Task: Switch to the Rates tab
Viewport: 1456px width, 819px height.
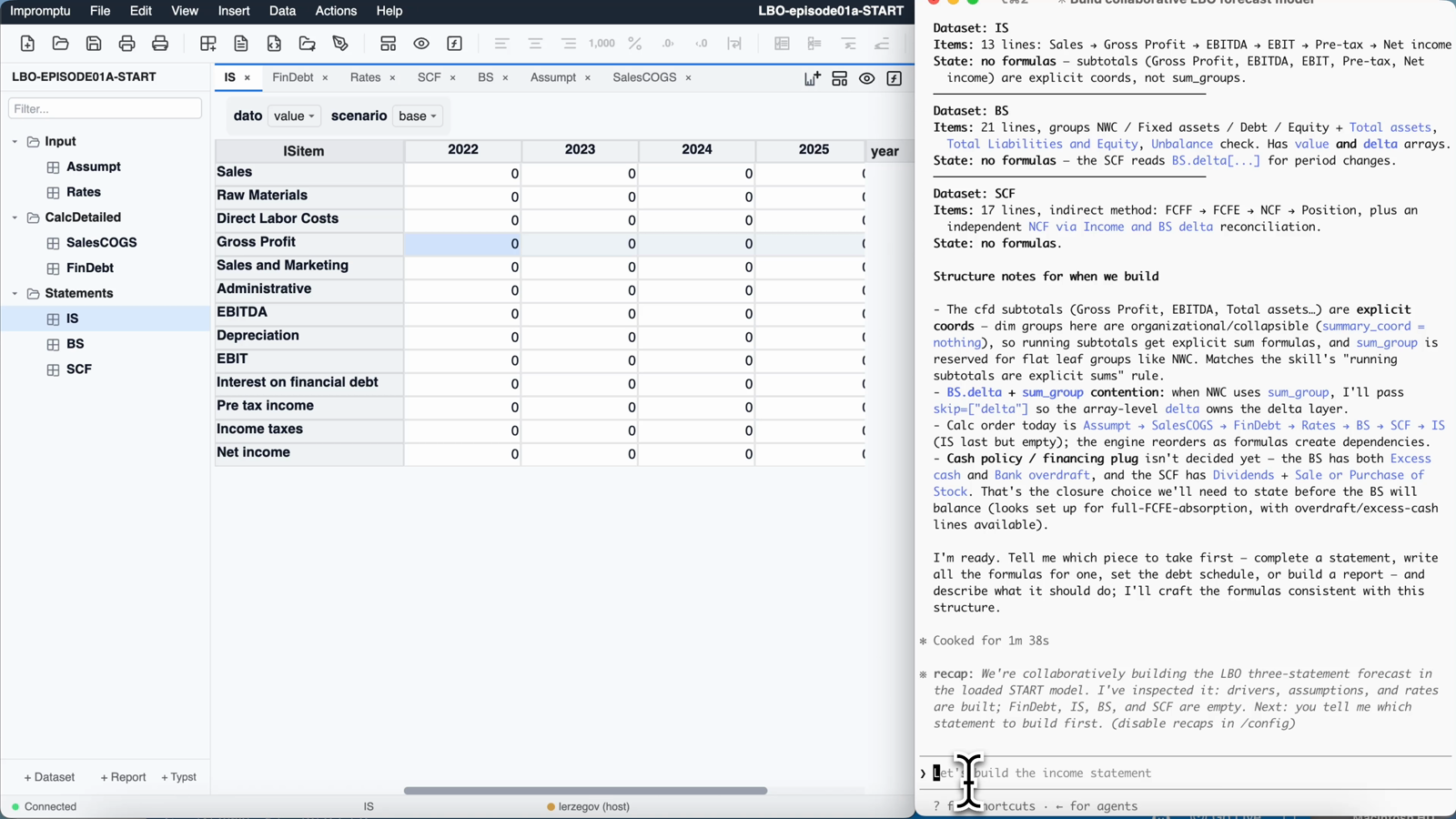Action: click(365, 77)
